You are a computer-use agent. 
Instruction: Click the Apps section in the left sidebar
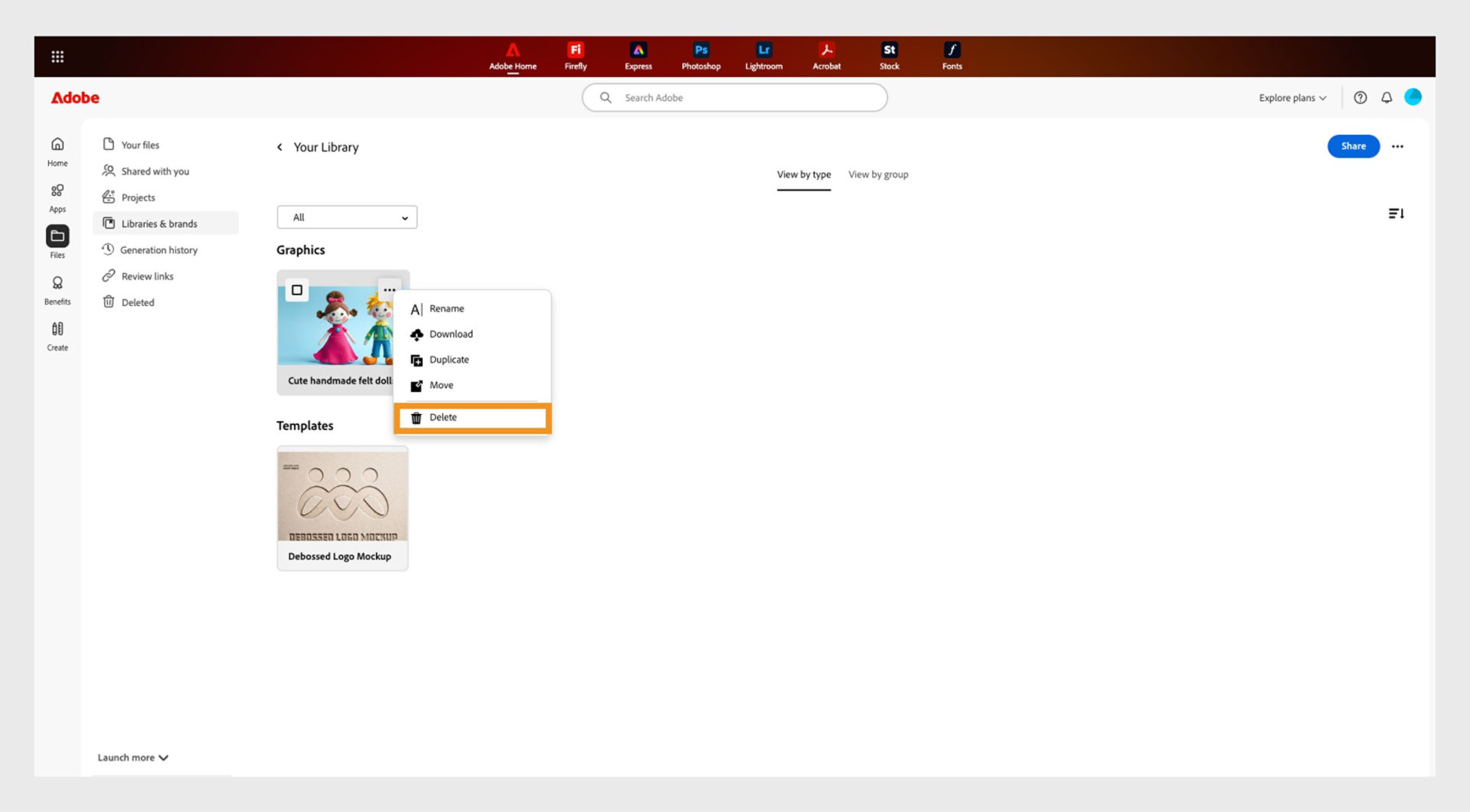coord(57,197)
